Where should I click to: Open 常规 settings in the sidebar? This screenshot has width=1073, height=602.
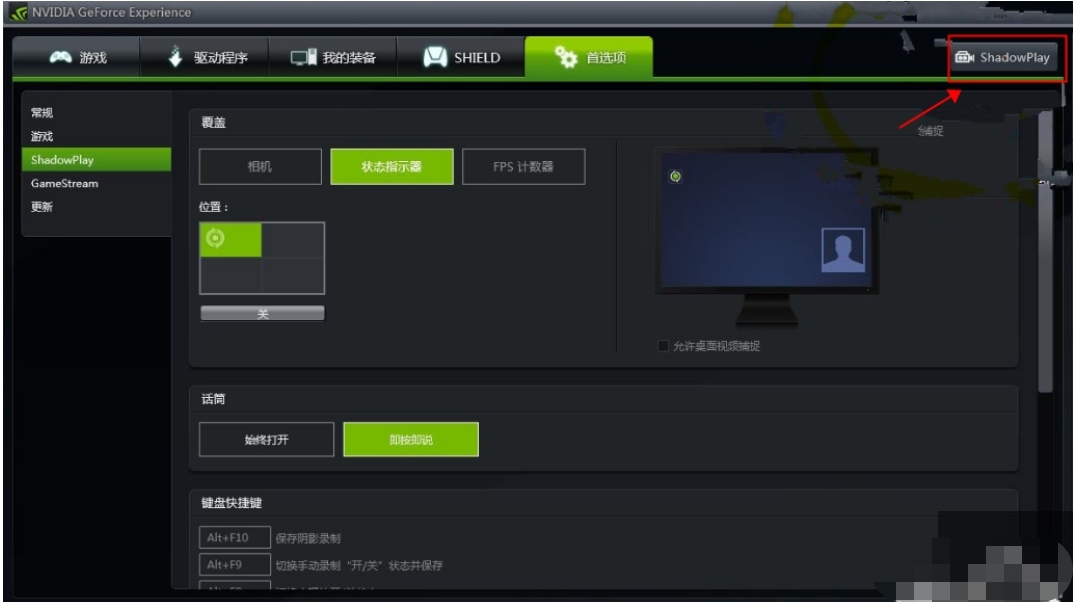click(x=42, y=113)
